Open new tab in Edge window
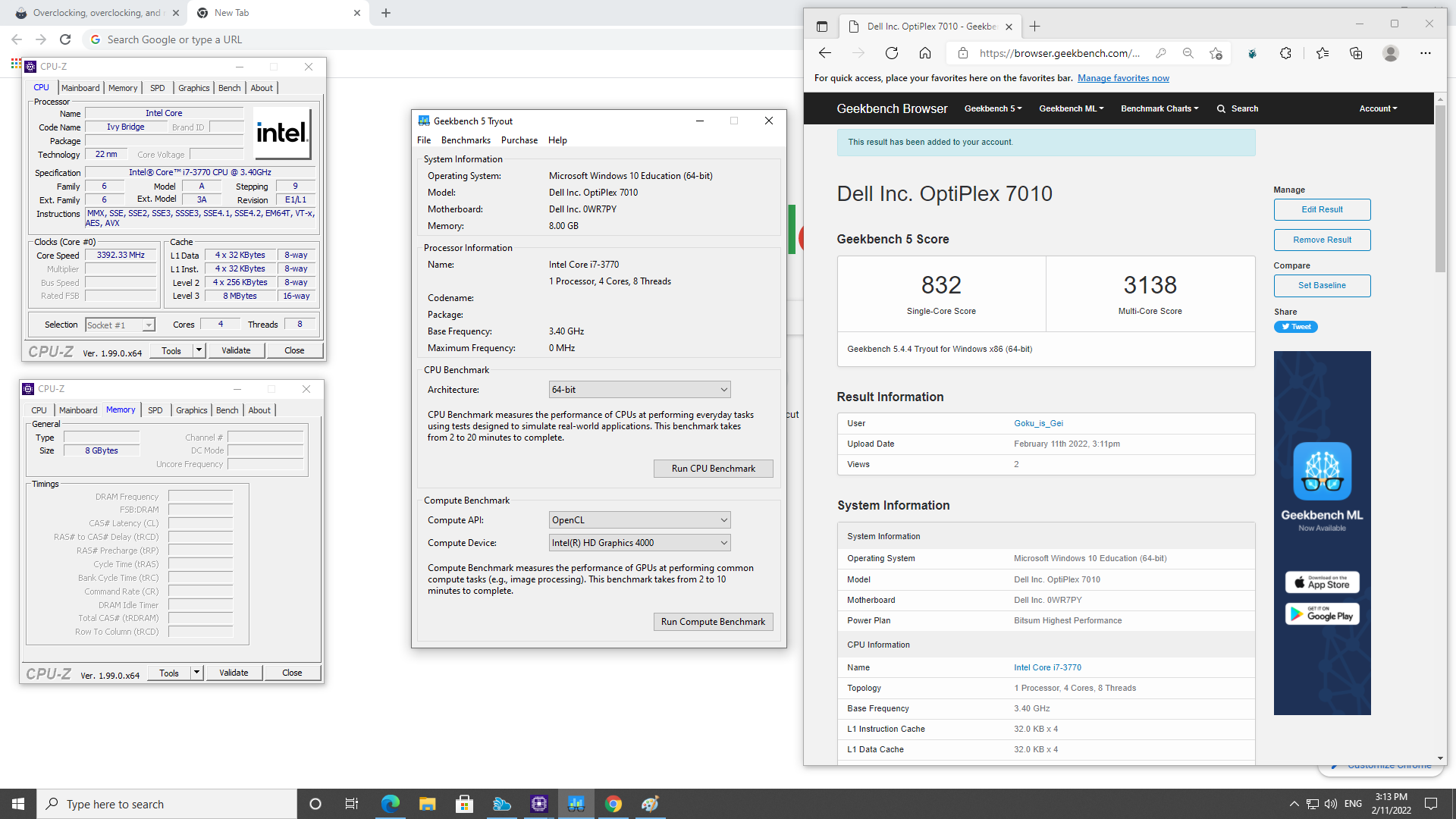 1034,27
